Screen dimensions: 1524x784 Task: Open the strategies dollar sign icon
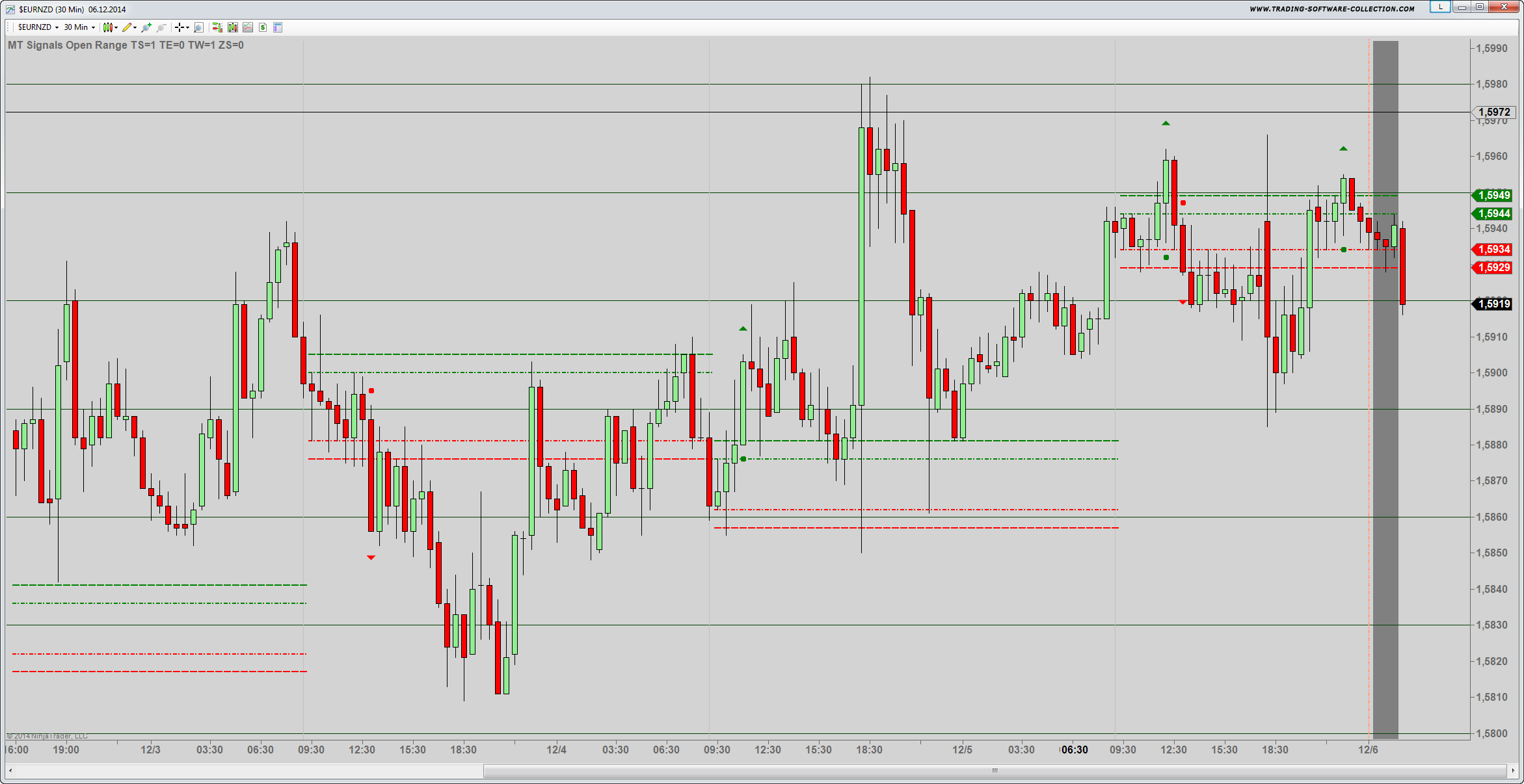263,27
